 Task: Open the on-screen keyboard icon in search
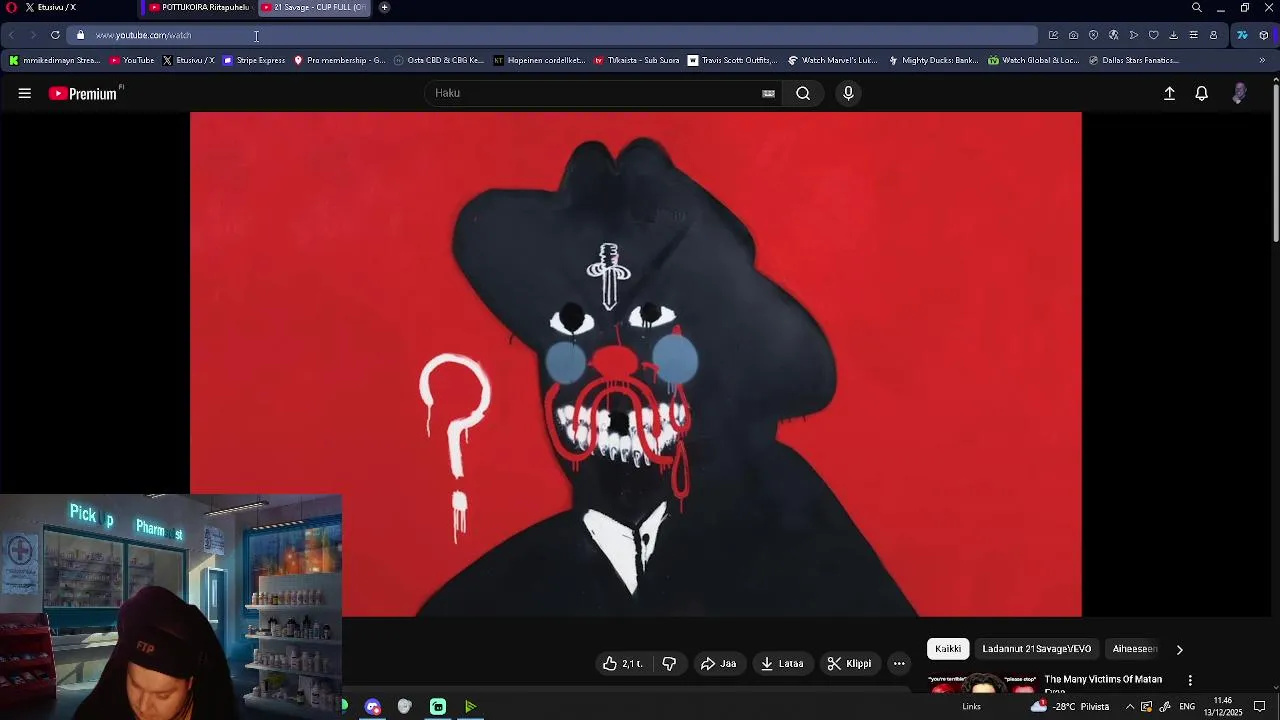[768, 93]
